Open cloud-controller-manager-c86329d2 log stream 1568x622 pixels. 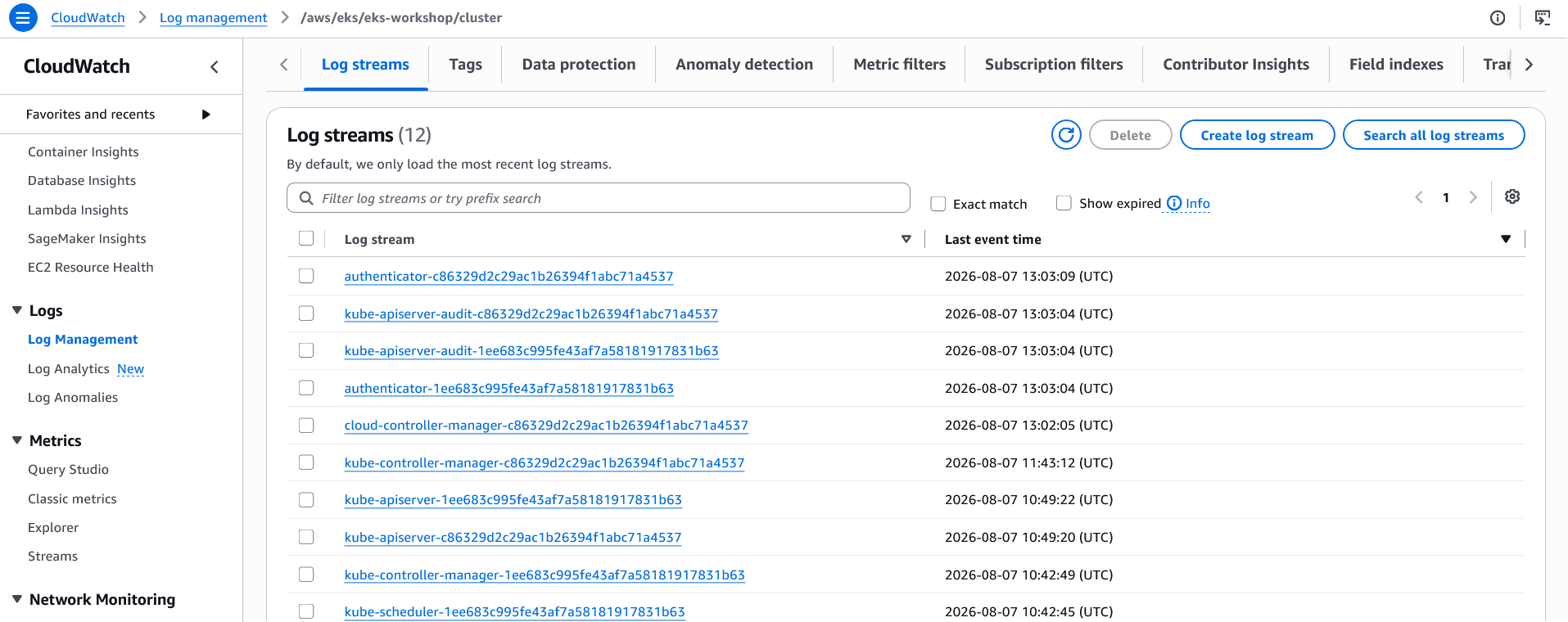tap(546, 426)
